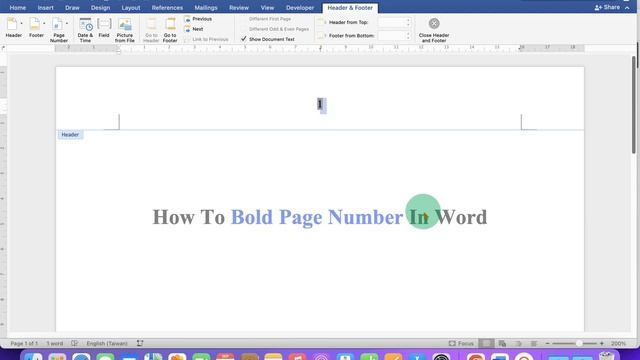Click the zoom out minus button
Image resolution: width=640 pixels, height=360 pixels.
[x=548, y=344]
